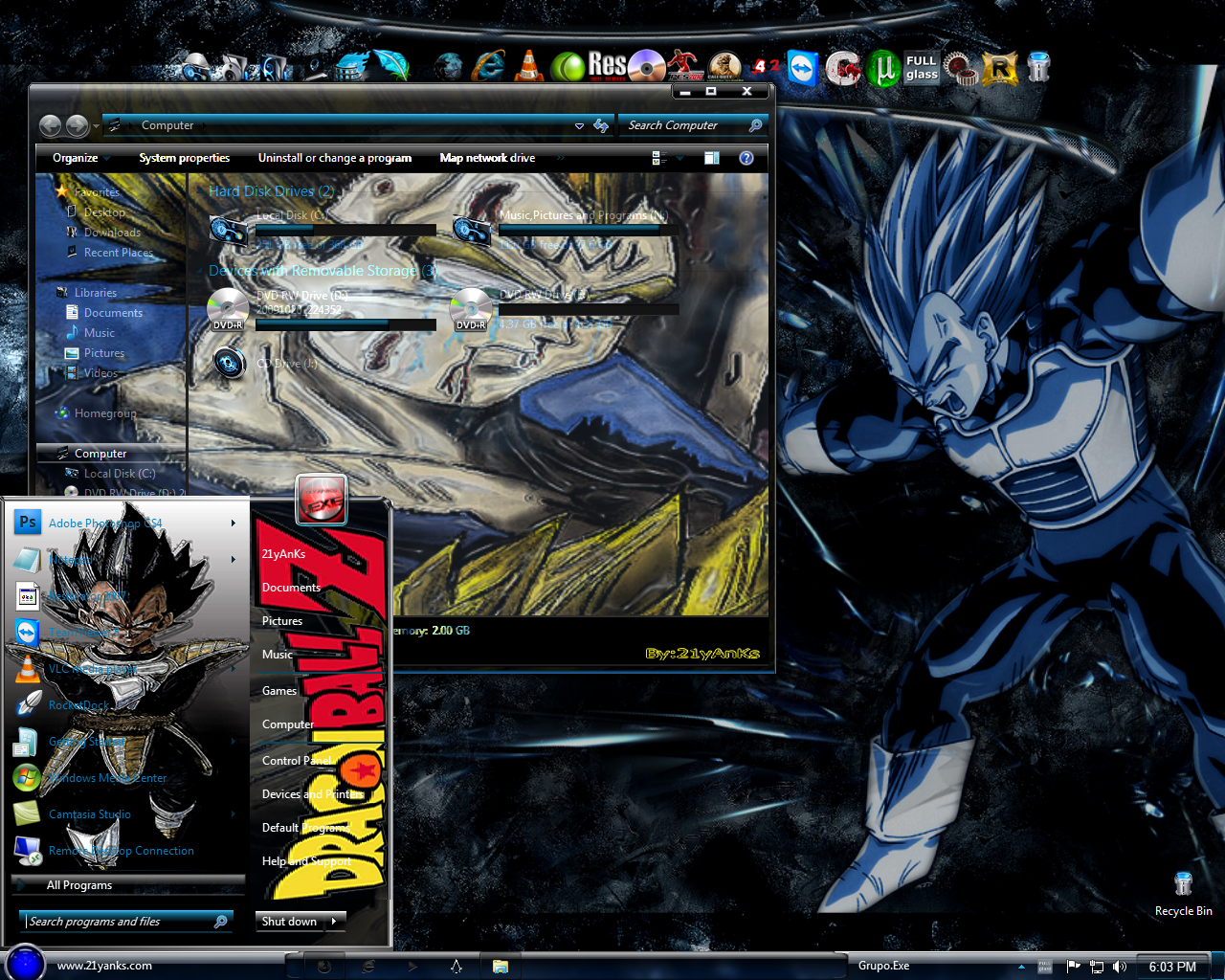This screenshot has height=980, width=1225.
Task: Open Pictures from Start menu right pane
Action: (282, 621)
